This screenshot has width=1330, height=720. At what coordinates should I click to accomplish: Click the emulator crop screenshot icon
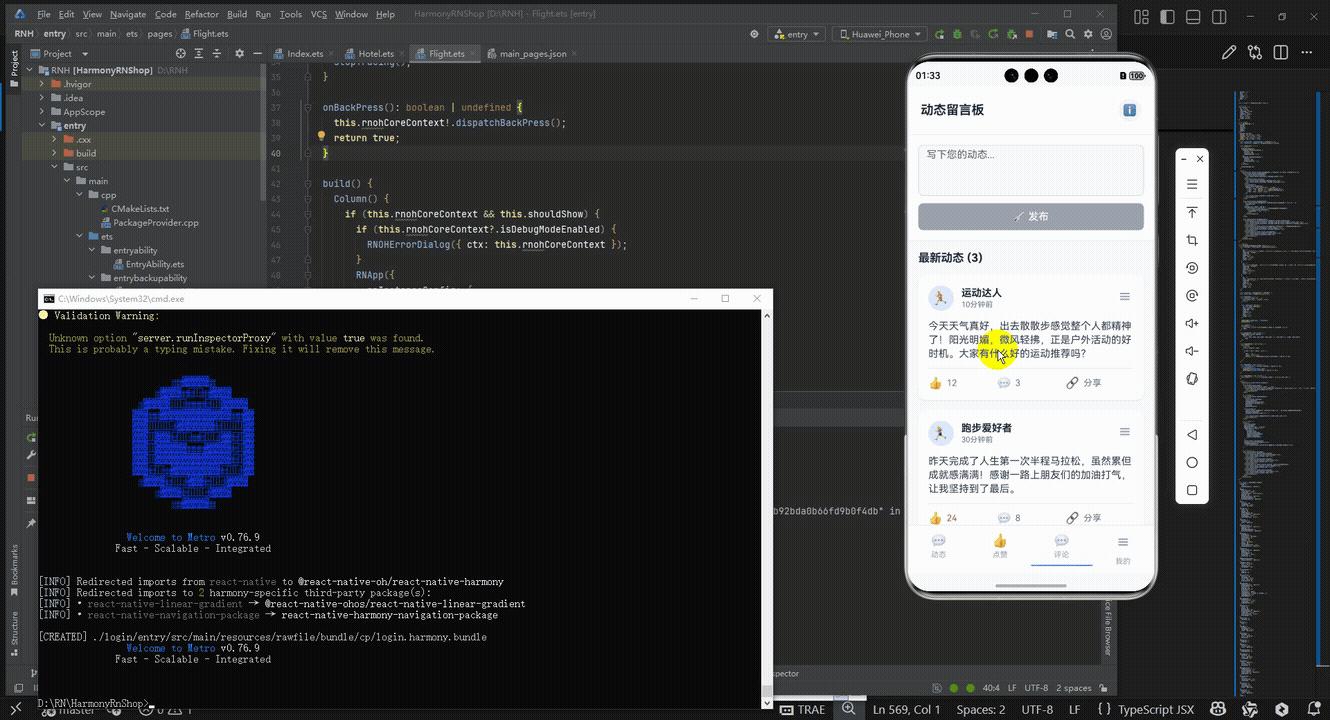tap(1191, 241)
